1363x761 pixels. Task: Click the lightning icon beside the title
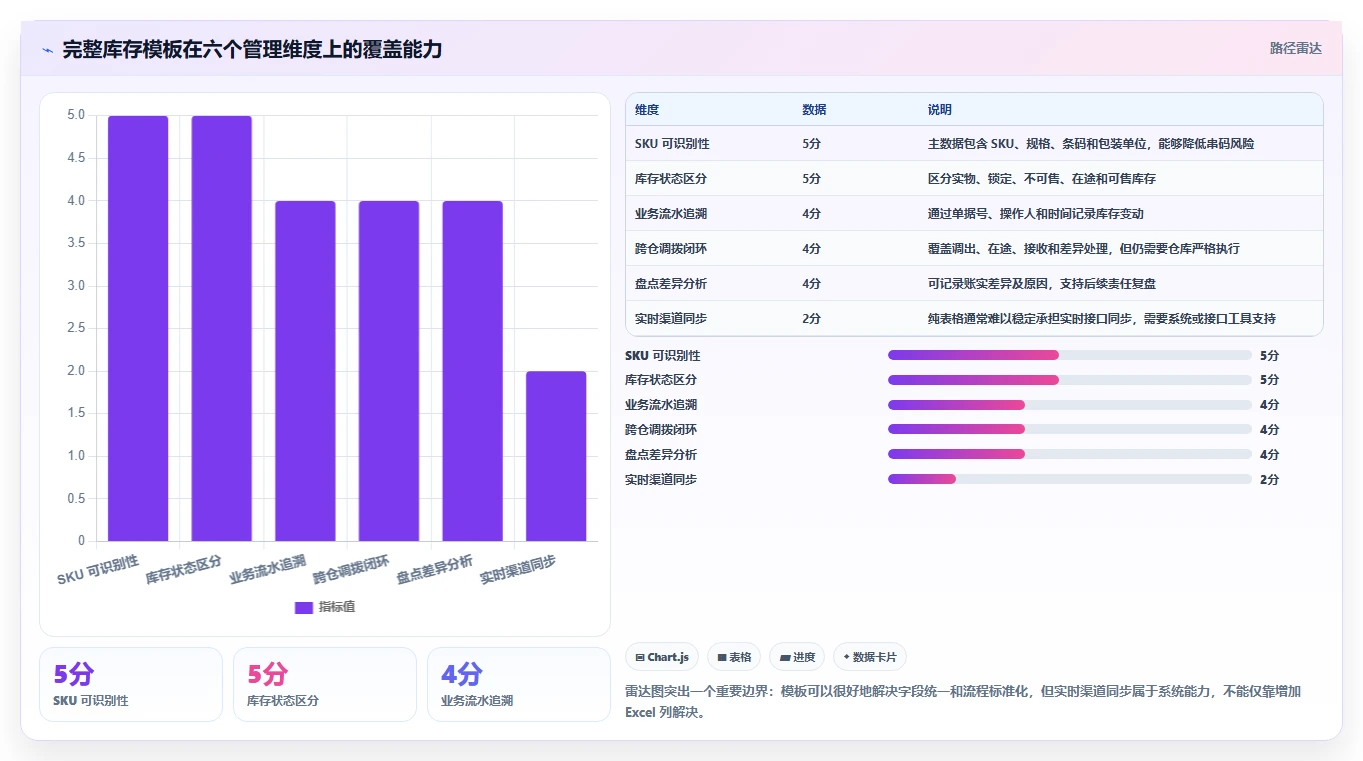pyautogui.click(x=47, y=50)
